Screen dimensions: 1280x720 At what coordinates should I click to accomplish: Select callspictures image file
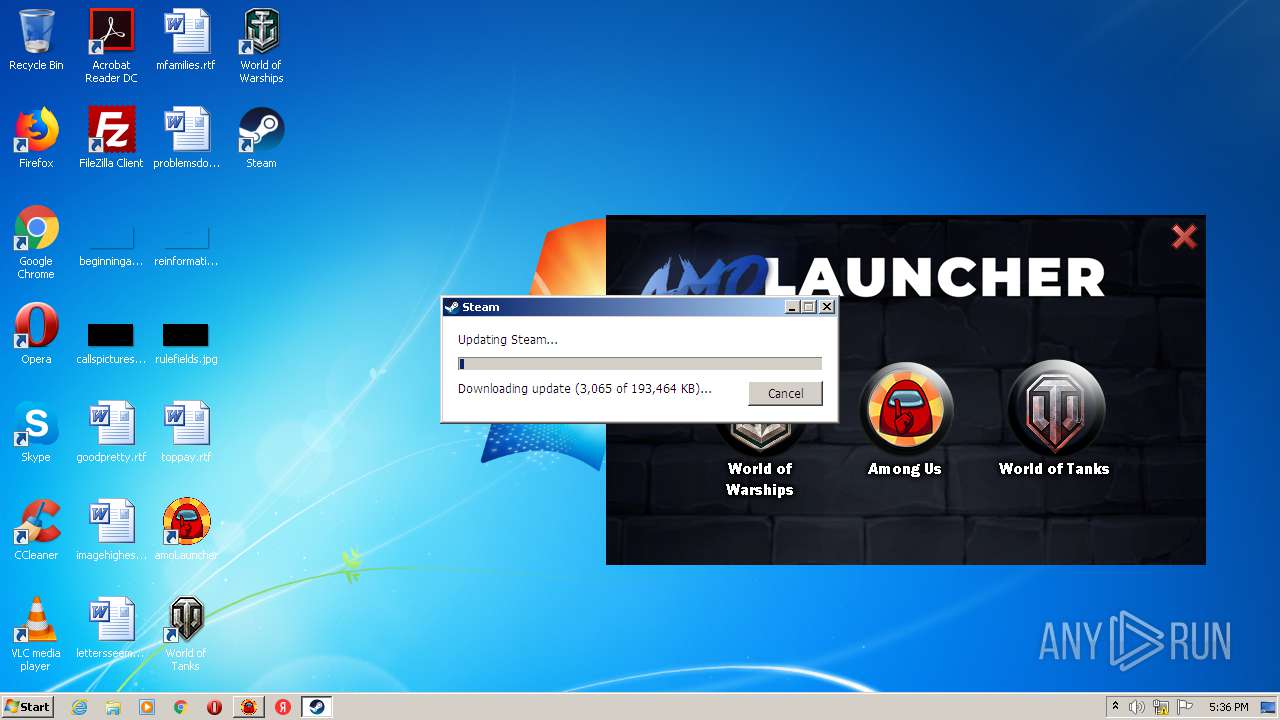[x=111, y=340]
